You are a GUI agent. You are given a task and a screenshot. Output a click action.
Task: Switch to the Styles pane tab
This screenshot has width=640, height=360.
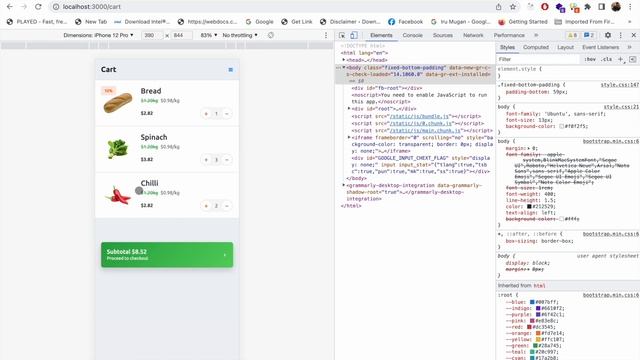[507, 47]
